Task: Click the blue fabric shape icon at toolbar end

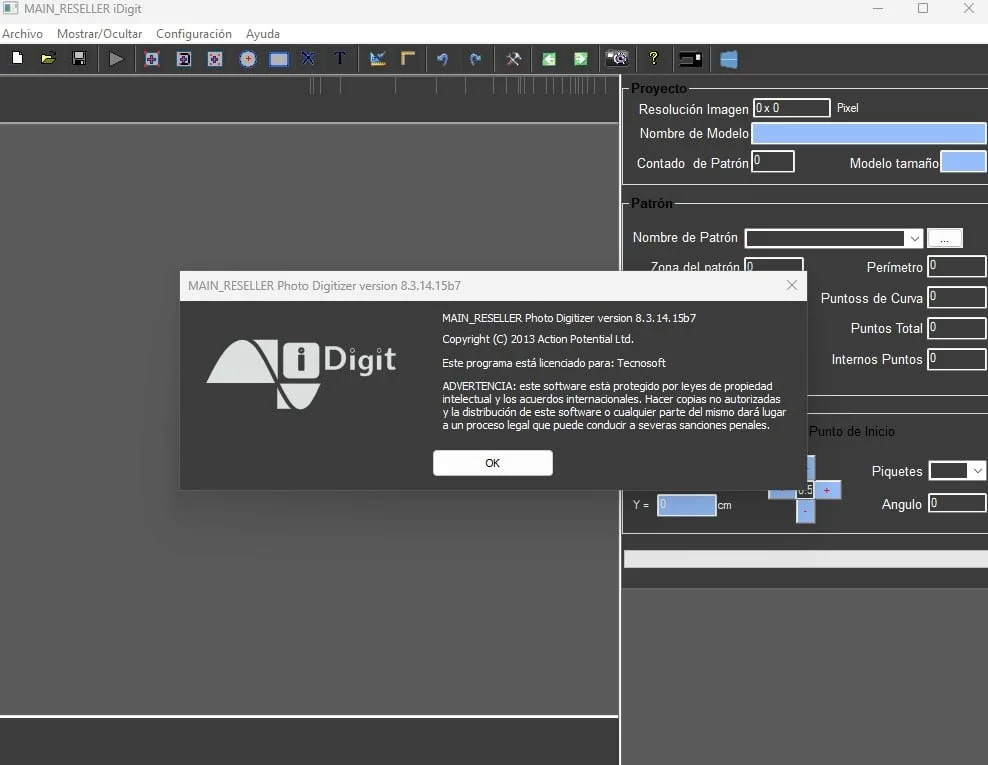Action: coord(728,59)
